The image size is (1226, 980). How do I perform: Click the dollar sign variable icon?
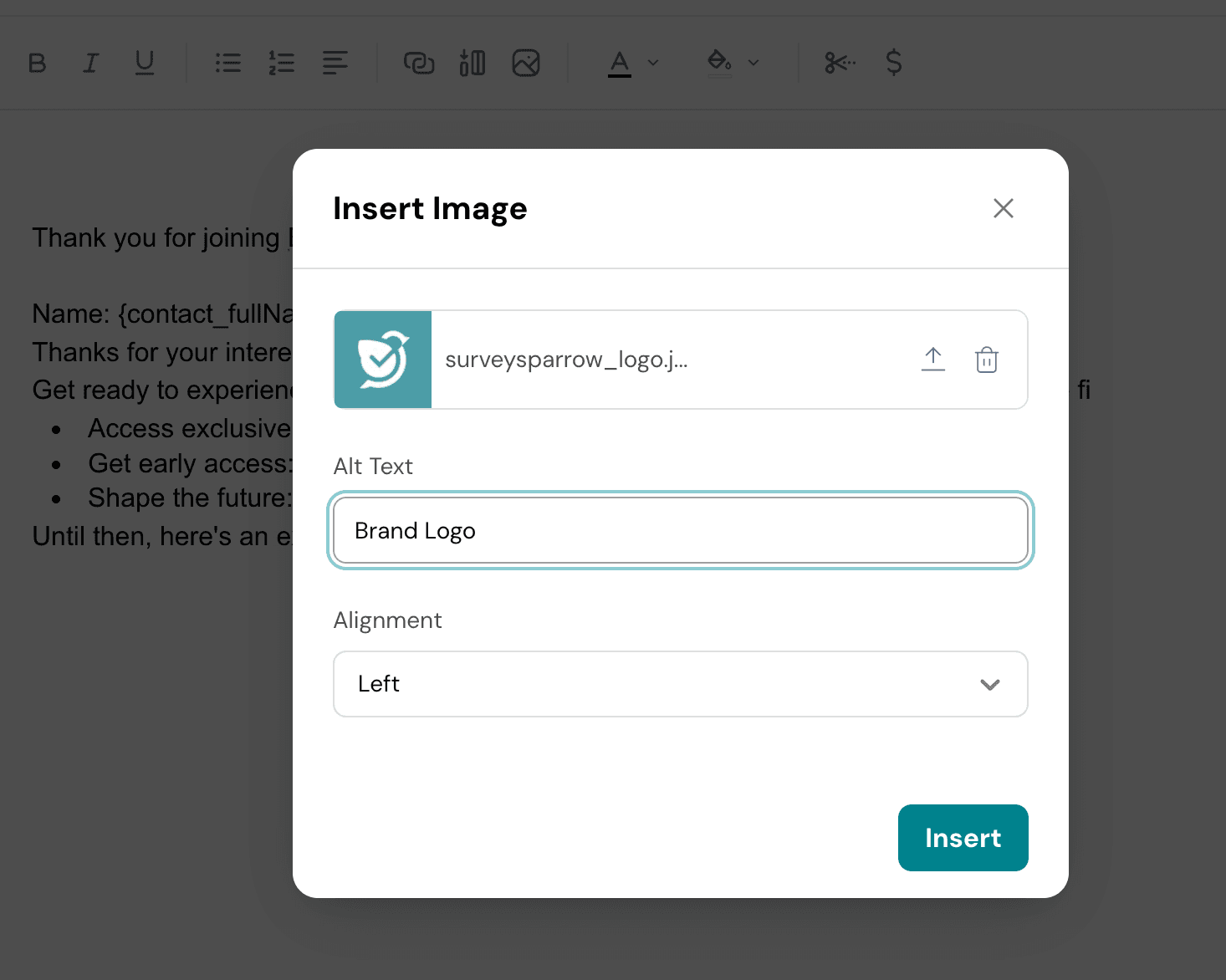[x=893, y=63]
